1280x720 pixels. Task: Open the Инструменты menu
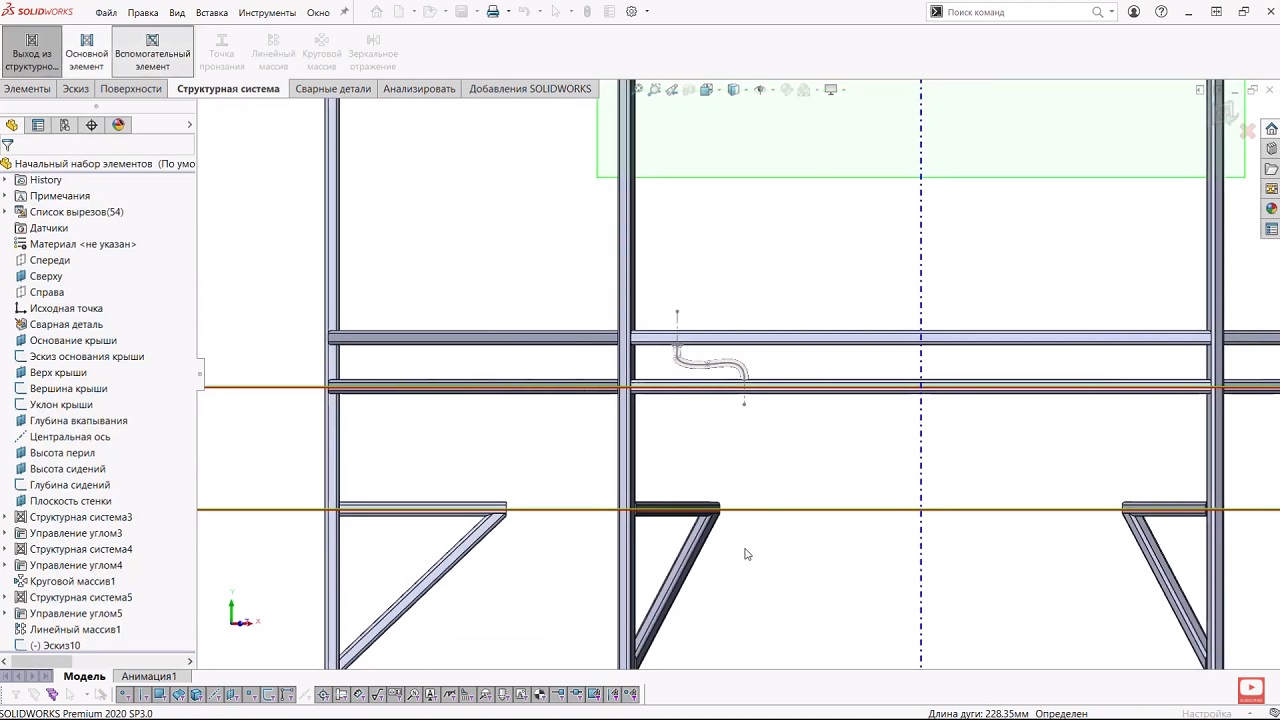pyautogui.click(x=266, y=12)
